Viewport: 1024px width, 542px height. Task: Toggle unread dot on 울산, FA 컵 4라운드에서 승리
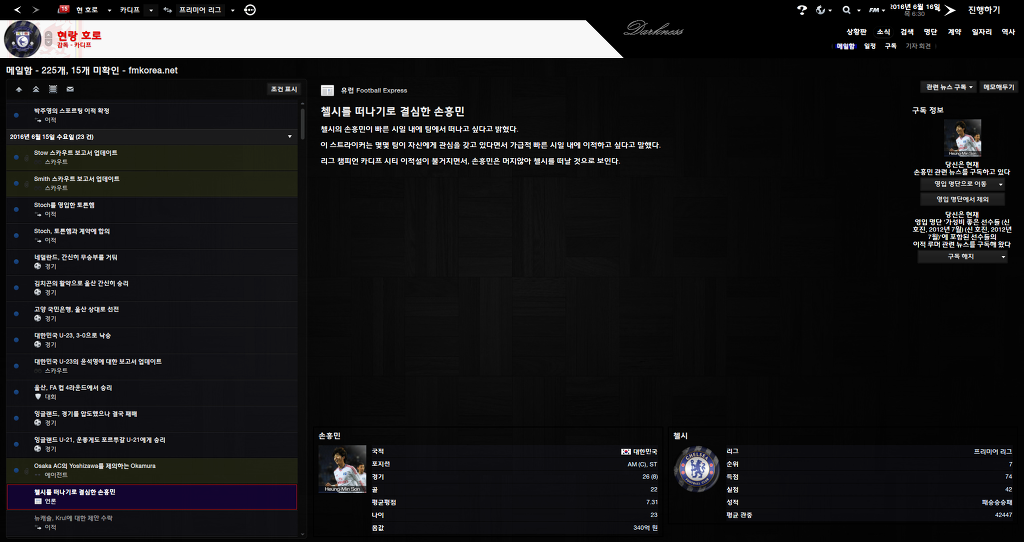click(16, 392)
